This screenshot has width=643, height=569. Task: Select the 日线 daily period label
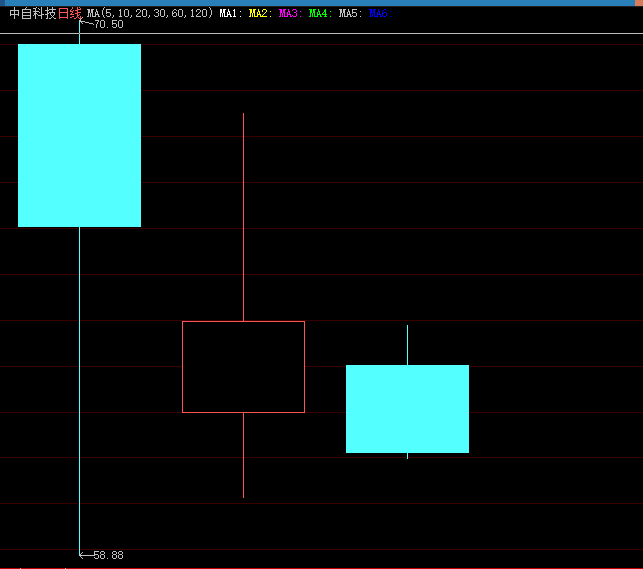pos(70,14)
